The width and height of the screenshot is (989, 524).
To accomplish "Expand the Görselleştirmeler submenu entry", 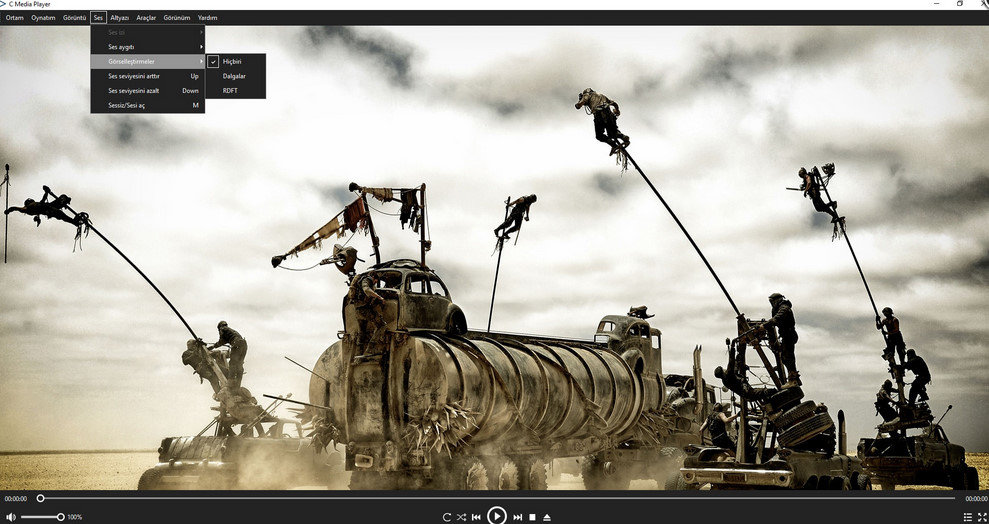I will point(148,61).
